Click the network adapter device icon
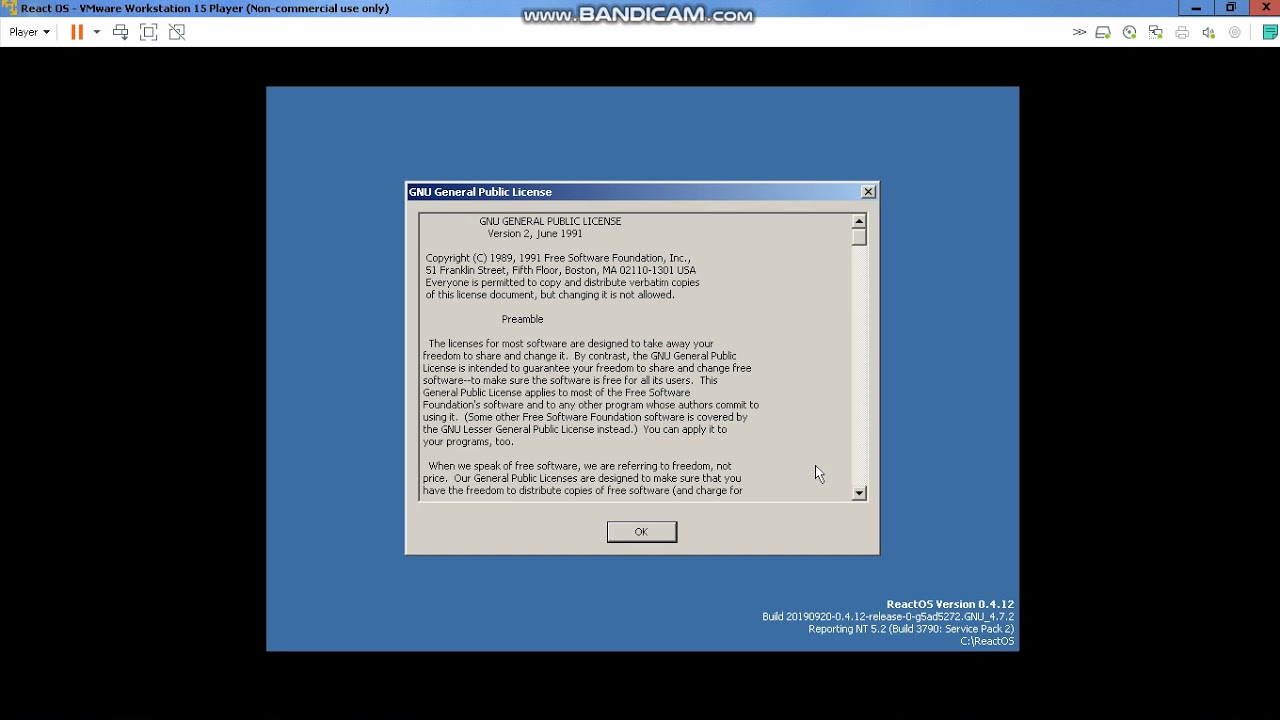1280x720 pixels. tap(1155, 32)
